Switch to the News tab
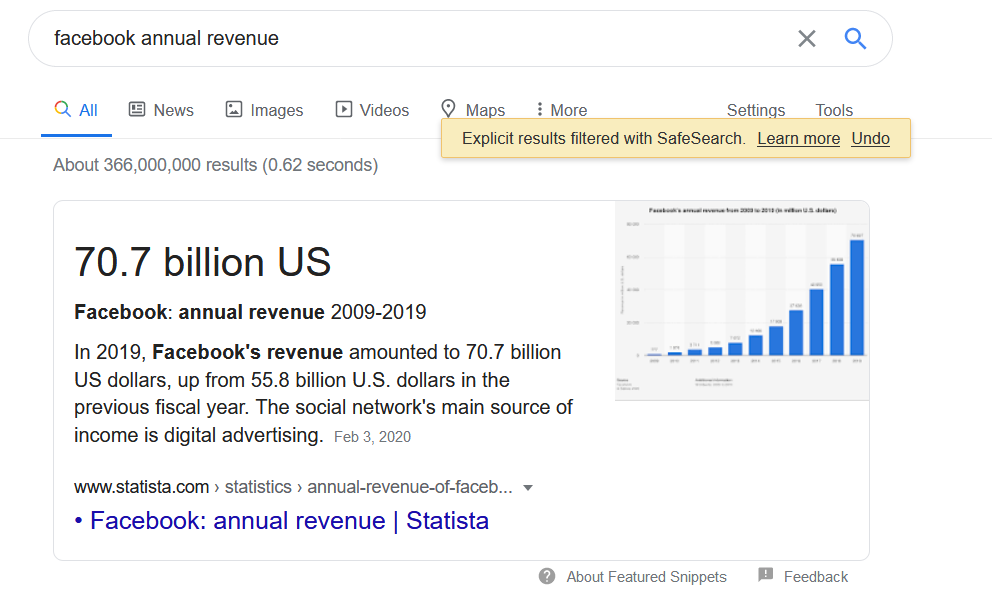 click(161, 110)
